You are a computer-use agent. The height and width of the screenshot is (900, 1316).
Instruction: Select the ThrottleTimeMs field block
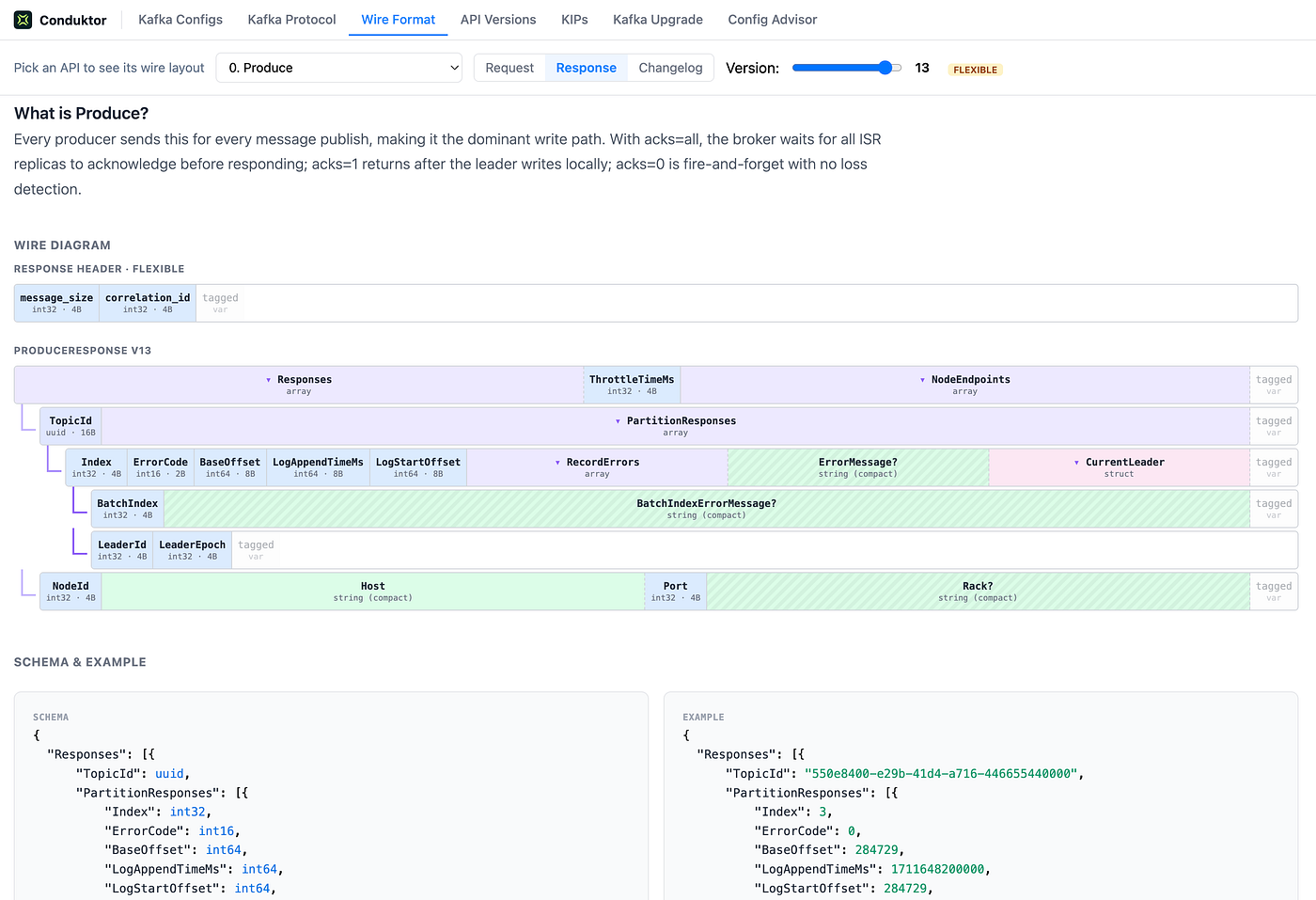point(632,385)
